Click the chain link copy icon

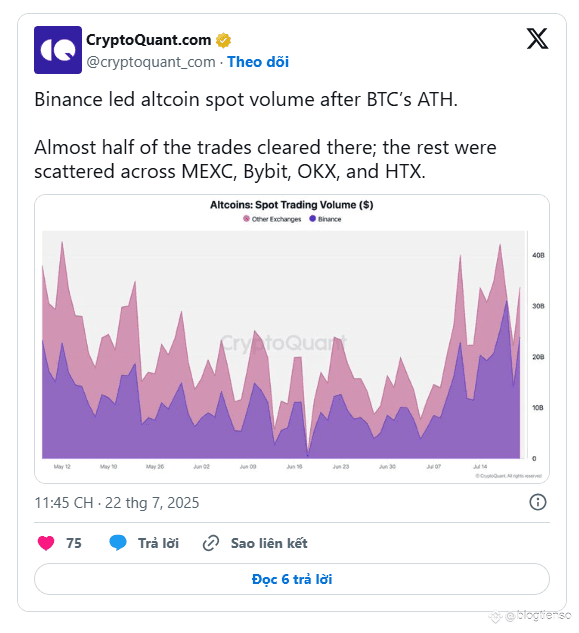211,543
